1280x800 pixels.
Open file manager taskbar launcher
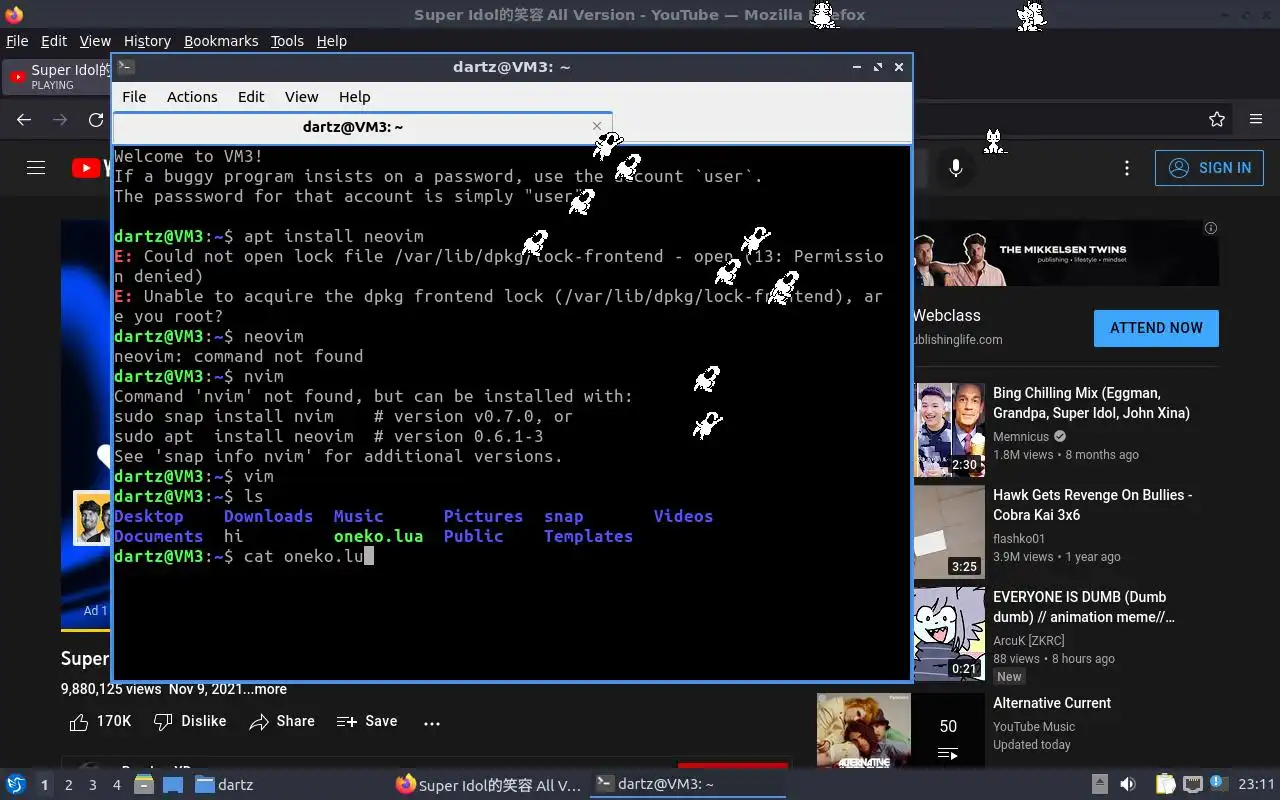[x=144, y=785]
